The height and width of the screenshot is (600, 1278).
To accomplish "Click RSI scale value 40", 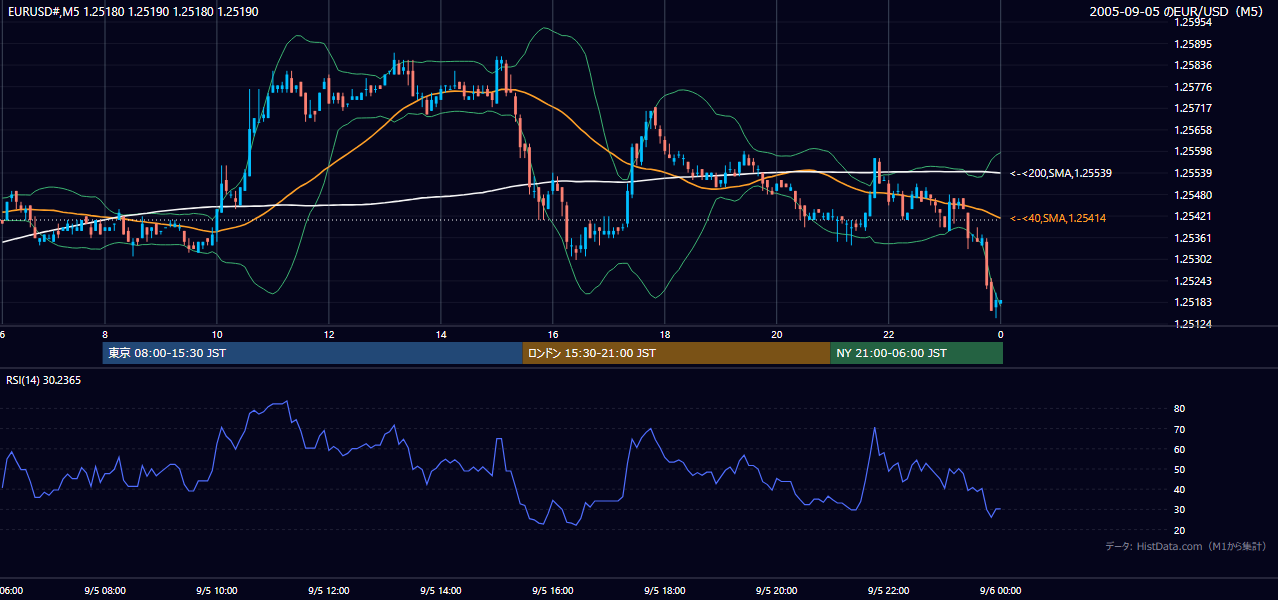I will [x=1179, y=489].
